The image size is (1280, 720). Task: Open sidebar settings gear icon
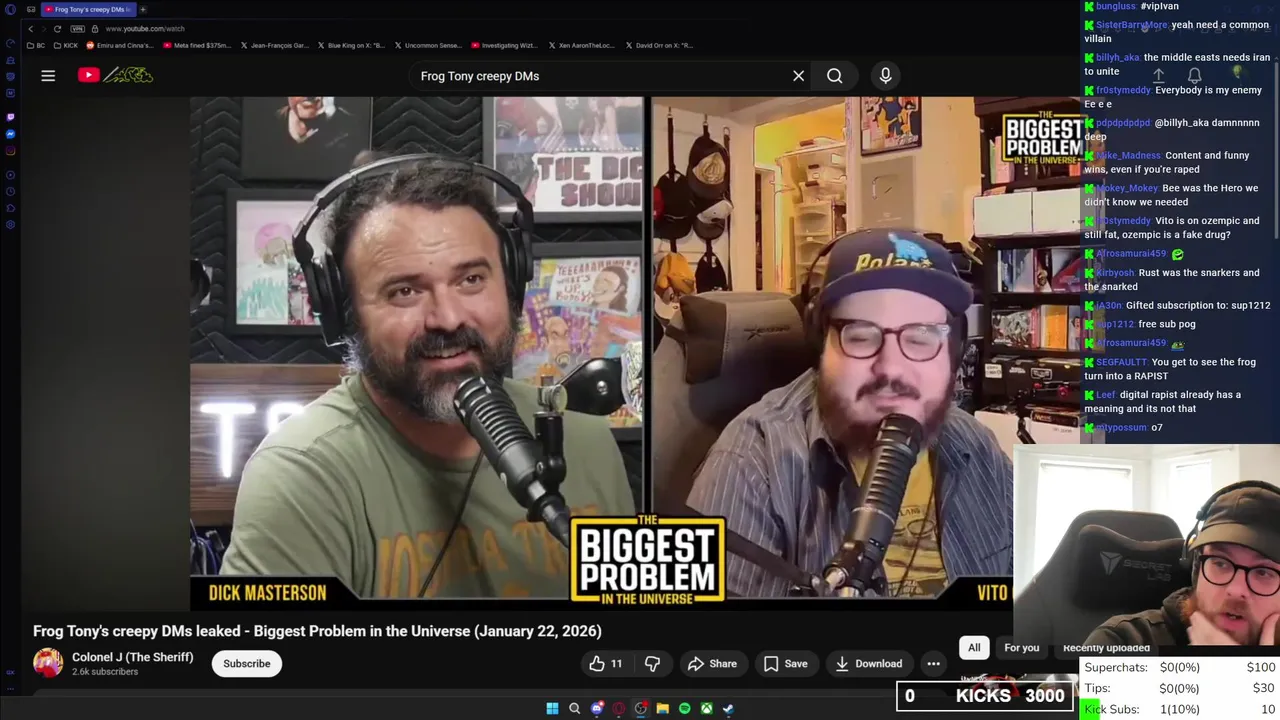click(x=10, y=224)
